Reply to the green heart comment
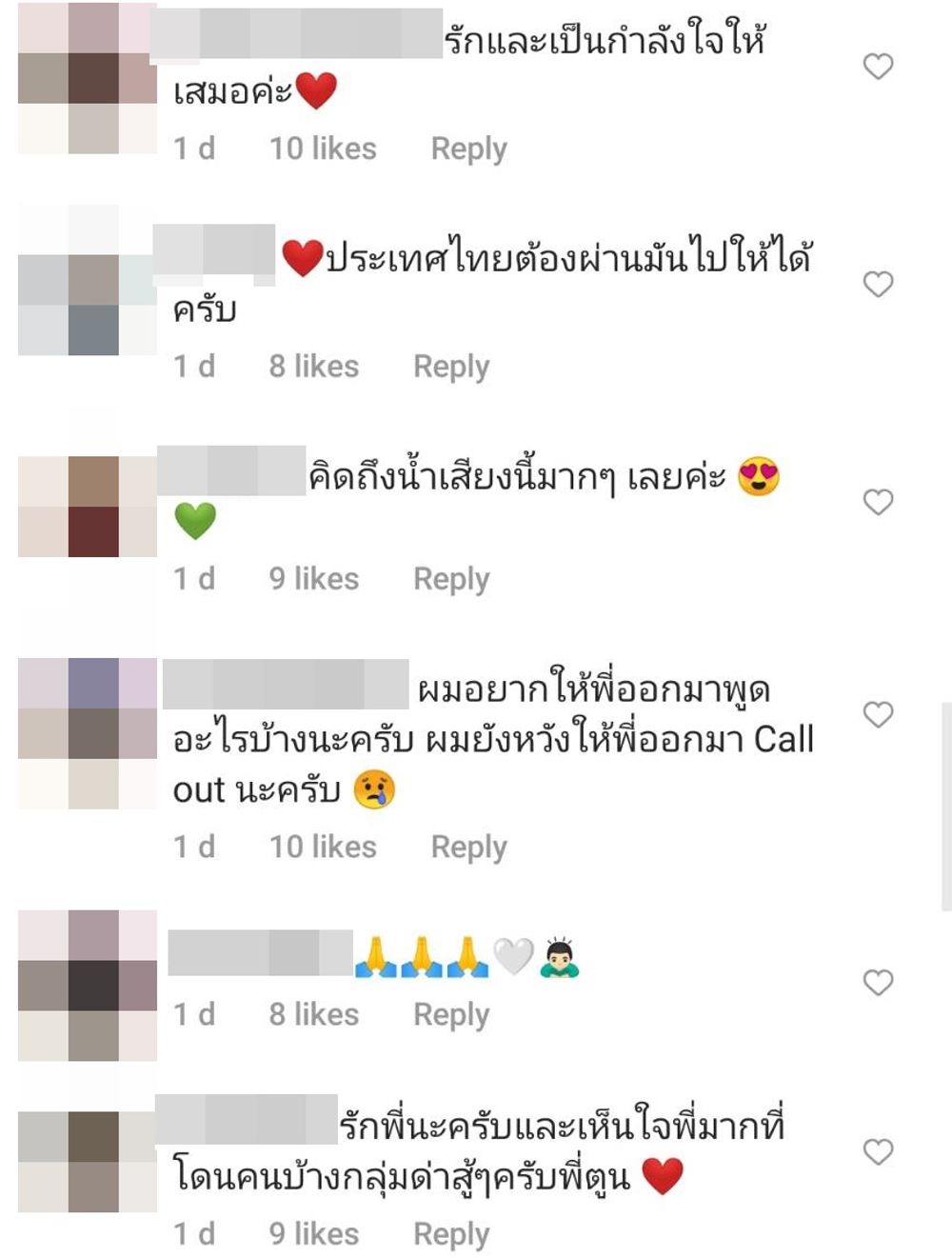The width and height of the screenshot is (952, 1258). tap(451, 579)
